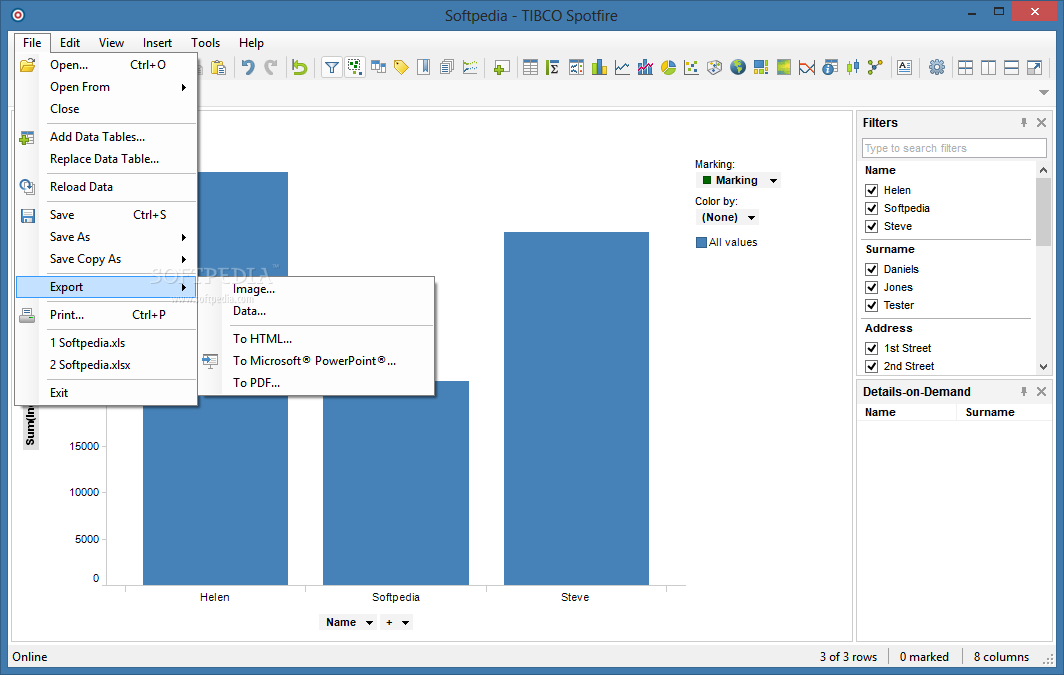Create a new Pie Chart visualization

click(668, 67)
